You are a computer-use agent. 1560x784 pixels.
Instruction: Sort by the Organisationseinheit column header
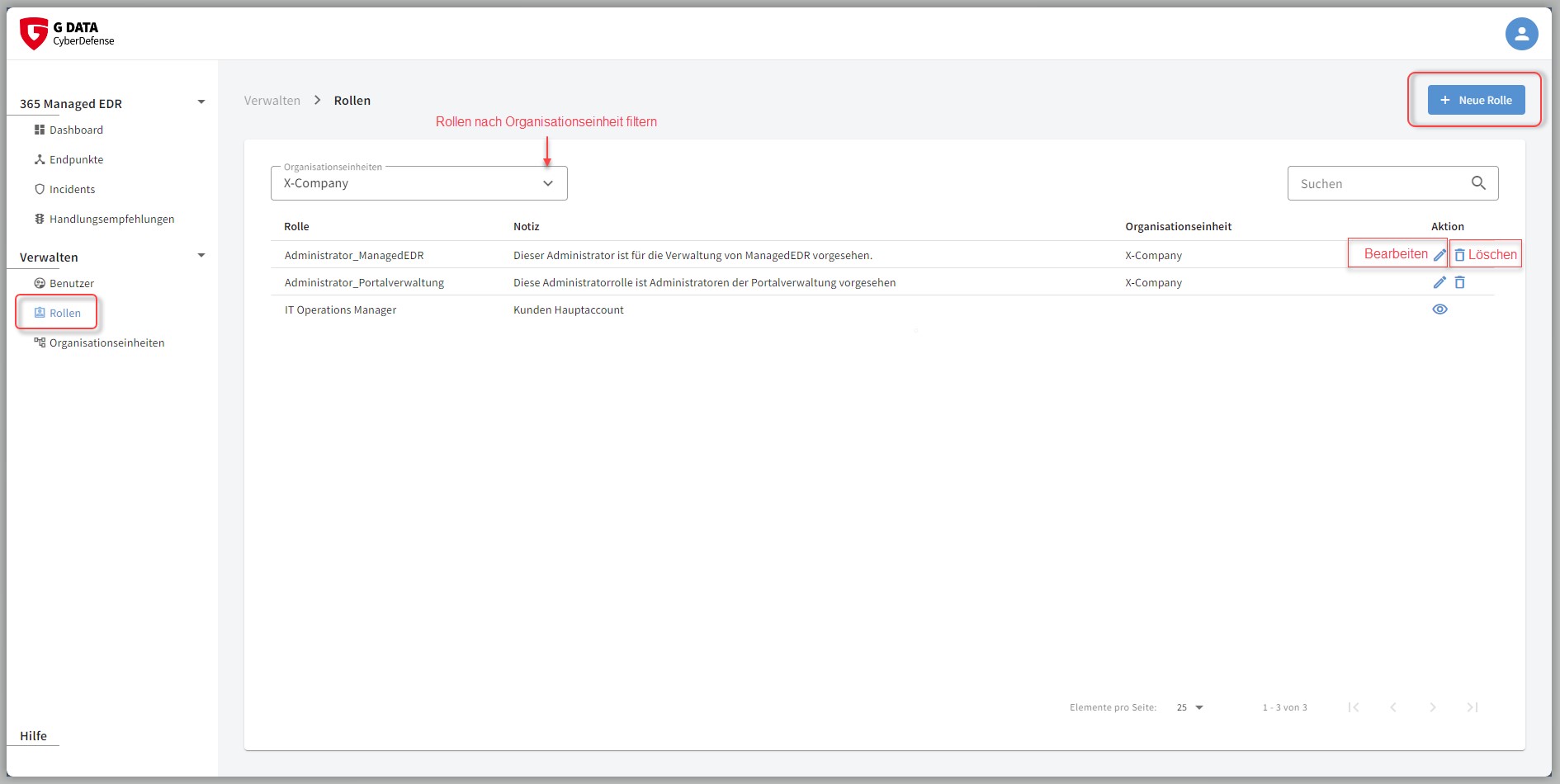tap(1178, 226)
